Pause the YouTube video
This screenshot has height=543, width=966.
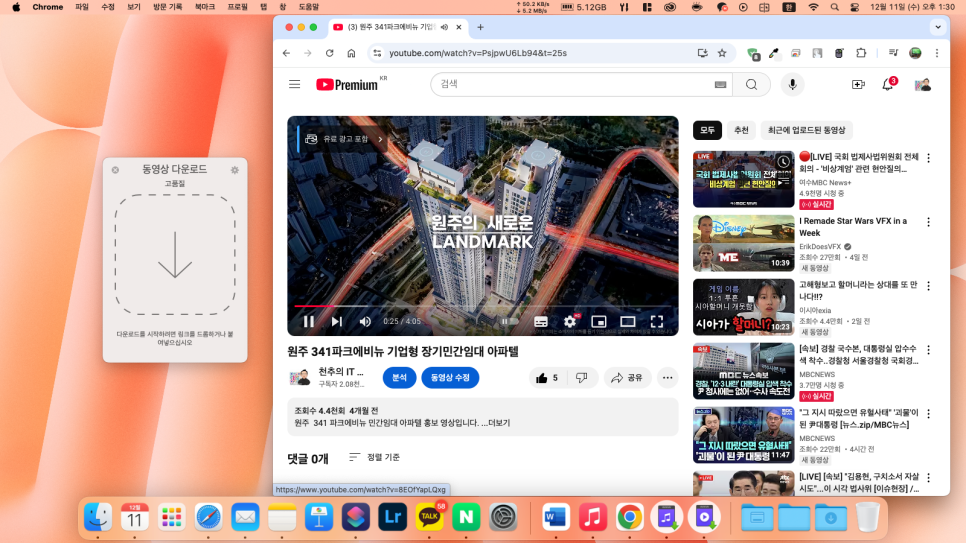tap(309, 321)
